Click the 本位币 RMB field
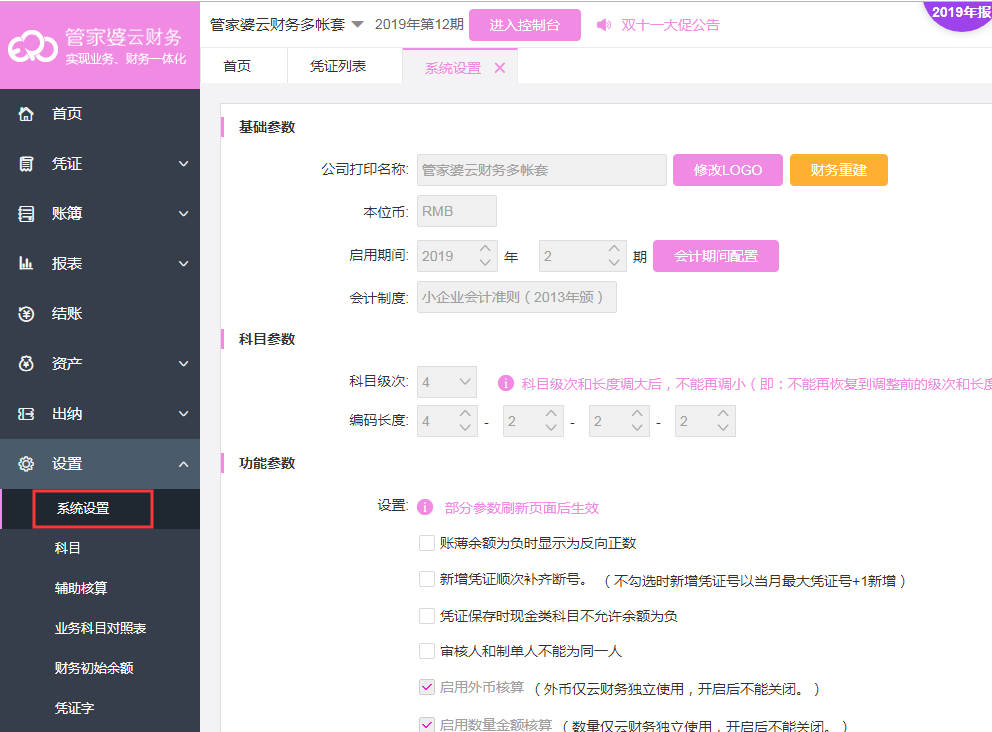The image size is (992, 732). click(457, 211)
